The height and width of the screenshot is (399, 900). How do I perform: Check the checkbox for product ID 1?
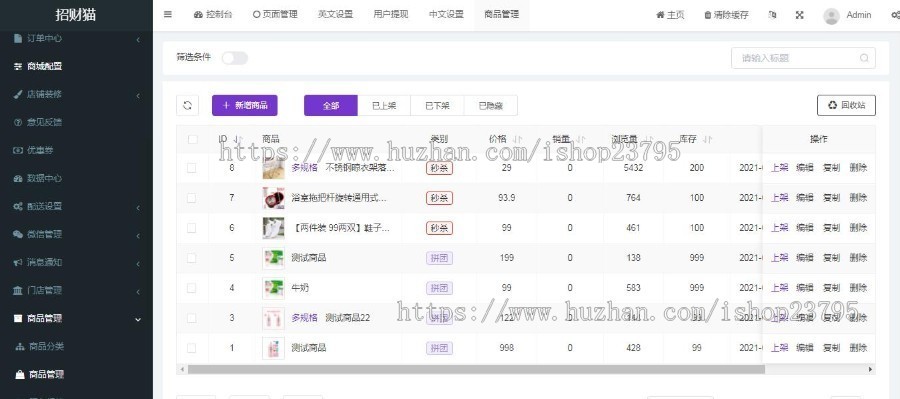click(191, 348)
